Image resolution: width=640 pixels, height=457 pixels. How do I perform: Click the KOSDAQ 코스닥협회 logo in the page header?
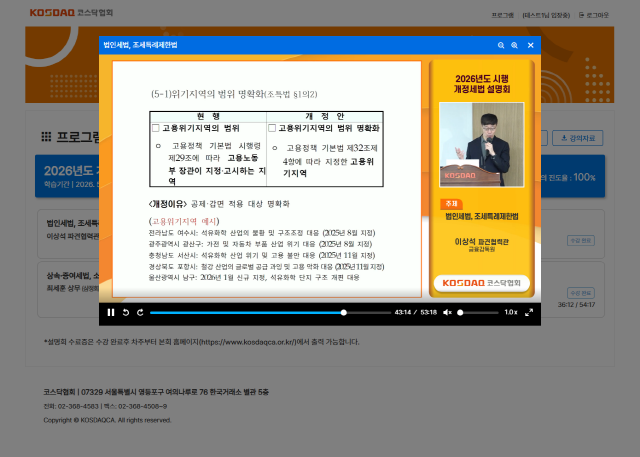click(x=71, y=13)
